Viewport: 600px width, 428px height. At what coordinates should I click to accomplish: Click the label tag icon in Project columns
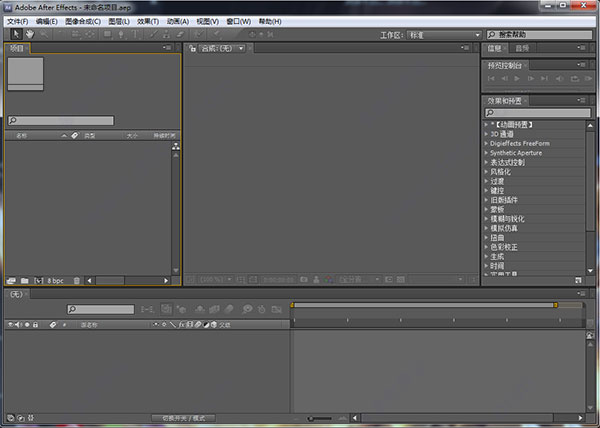click(x=75, y=135)
